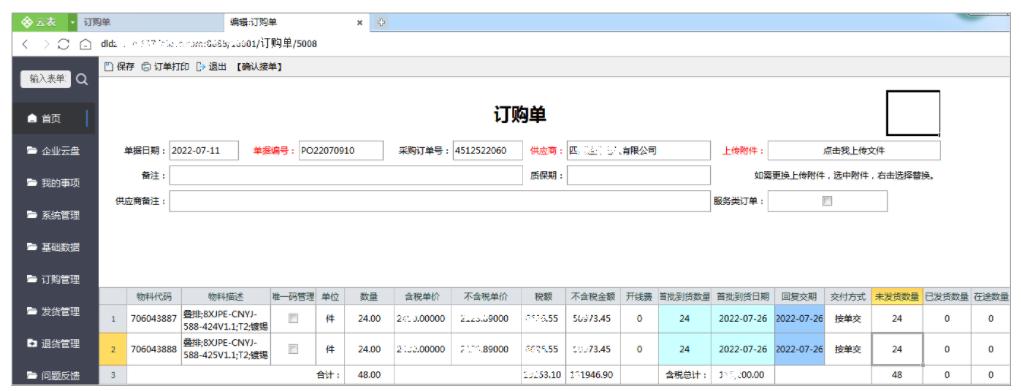Close the 编辑:订购单 tab
The height and width of the screenshot is (391, 1021).
(359, 22)
